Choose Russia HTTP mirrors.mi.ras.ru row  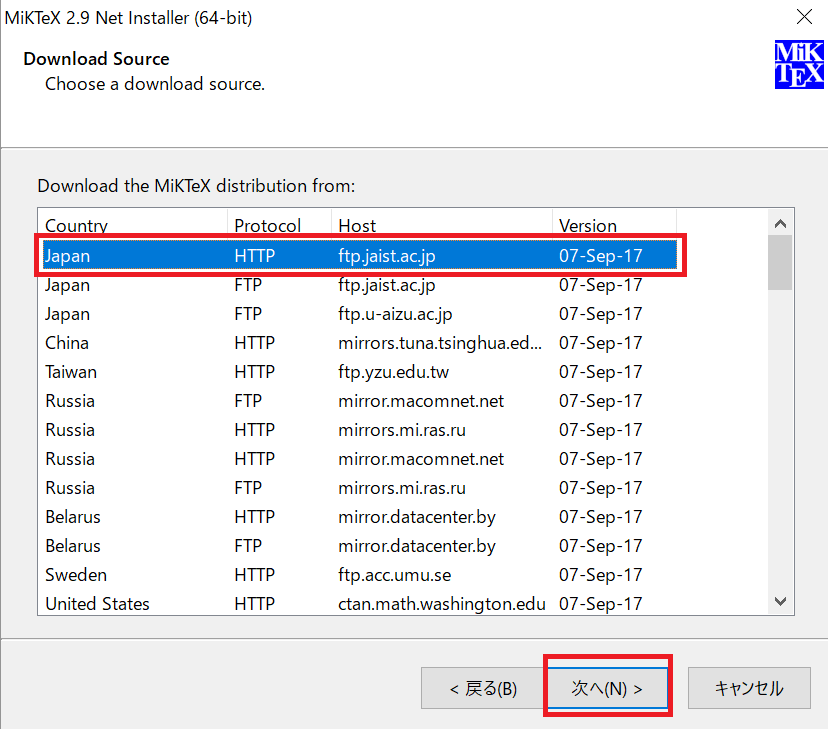coord(360,430)
